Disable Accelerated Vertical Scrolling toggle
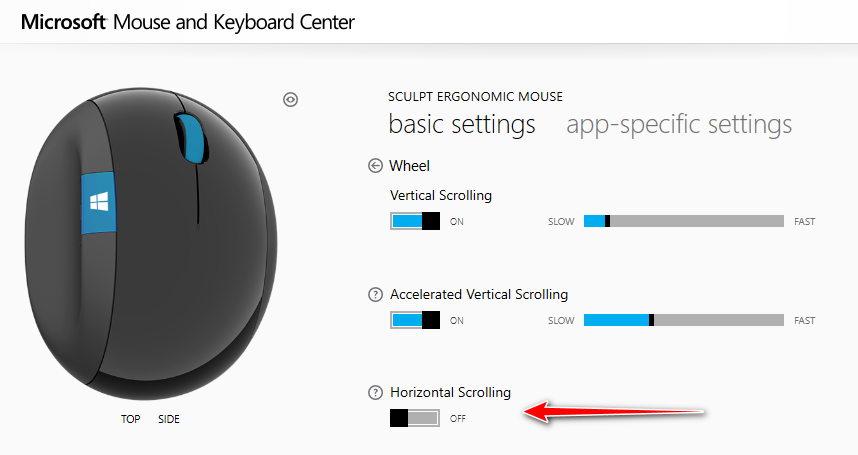The width and height of the screenshot is (858, 455). (415, 320)
